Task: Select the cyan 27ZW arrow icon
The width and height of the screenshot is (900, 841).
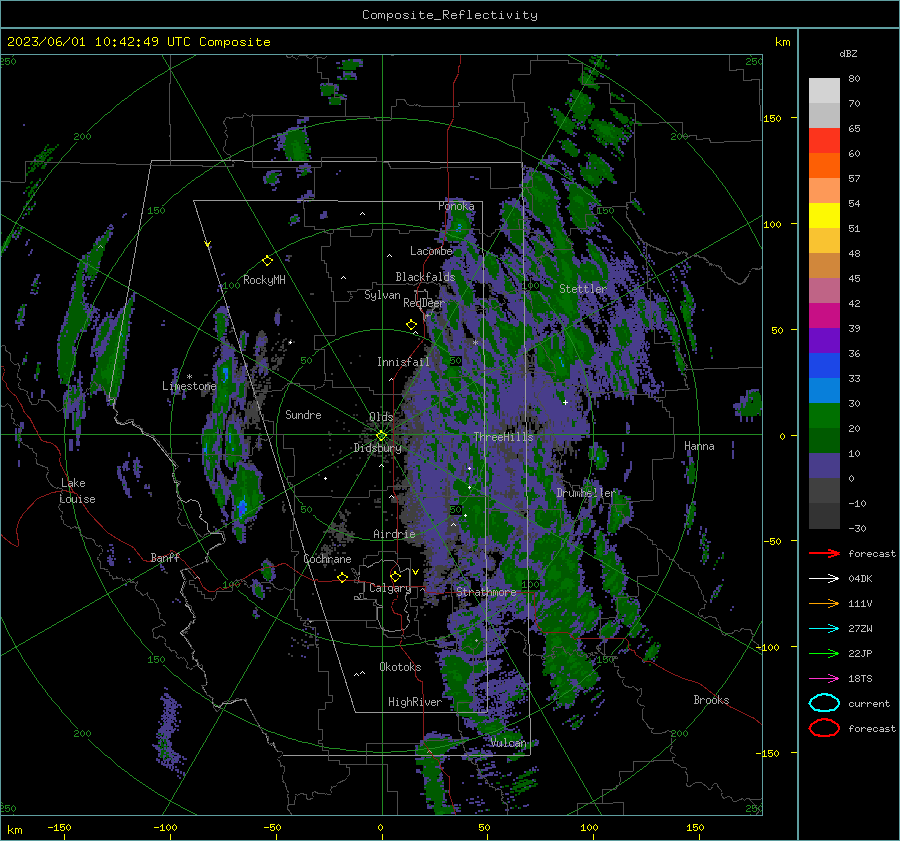Action: click(824, 629)
